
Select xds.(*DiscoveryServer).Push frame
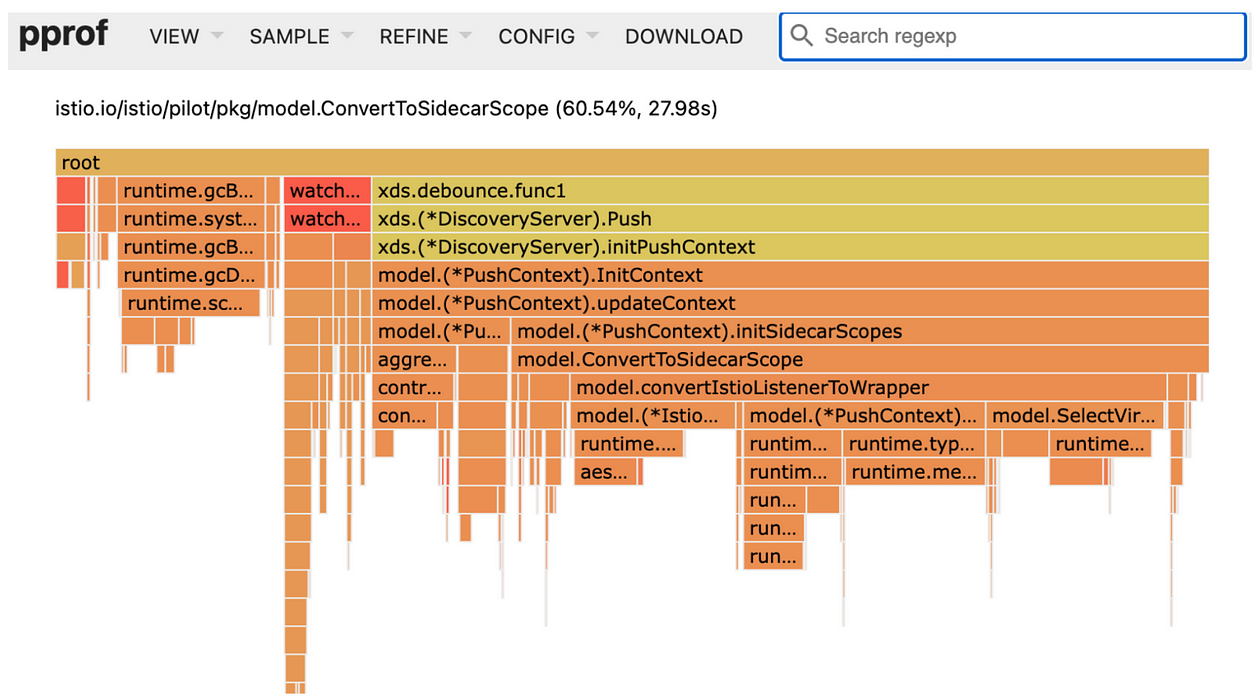pyautogui.click(x=789, y=219)
